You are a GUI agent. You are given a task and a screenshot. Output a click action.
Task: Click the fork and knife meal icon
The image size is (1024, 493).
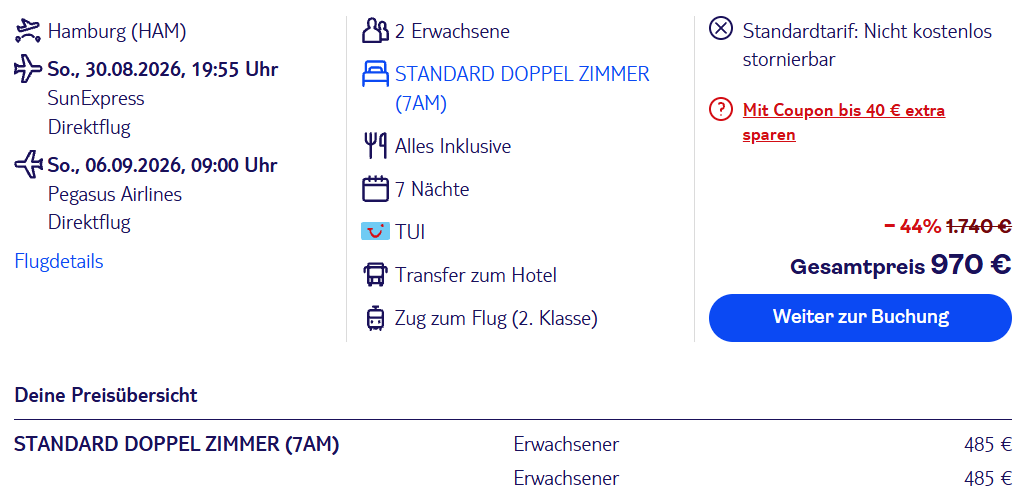click(375, 146)
